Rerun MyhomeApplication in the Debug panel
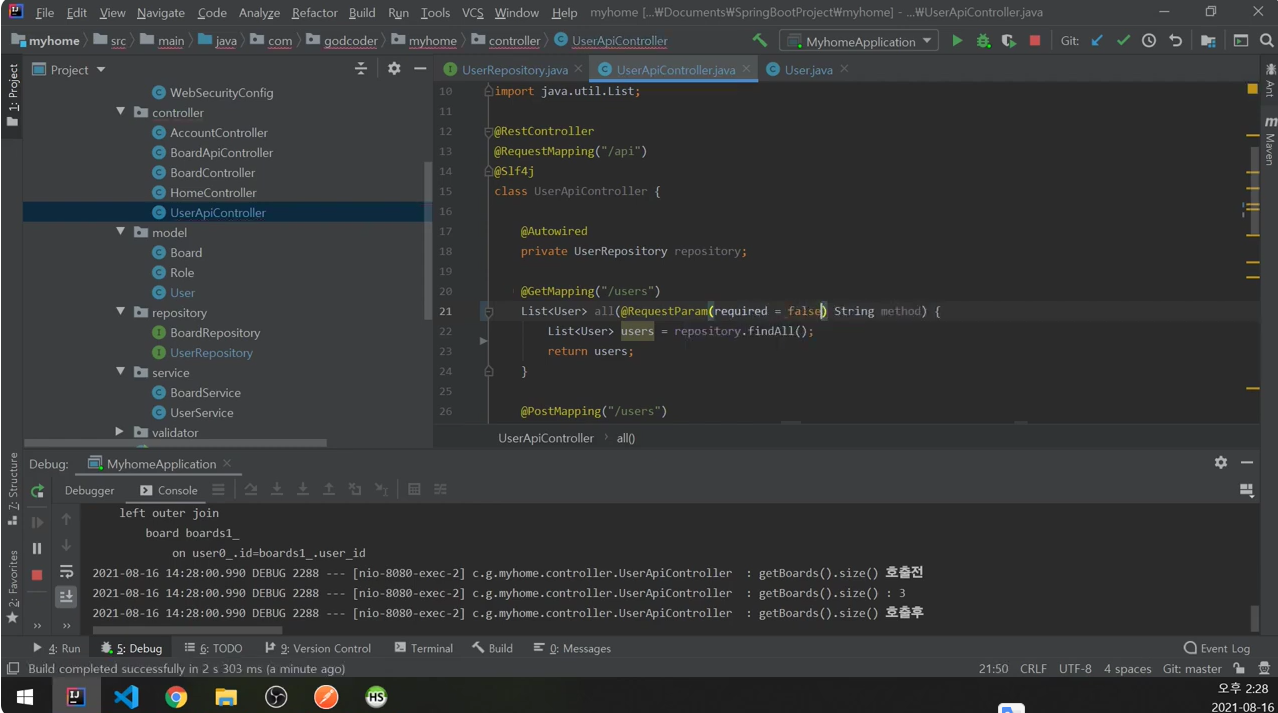 pos(37,491)
